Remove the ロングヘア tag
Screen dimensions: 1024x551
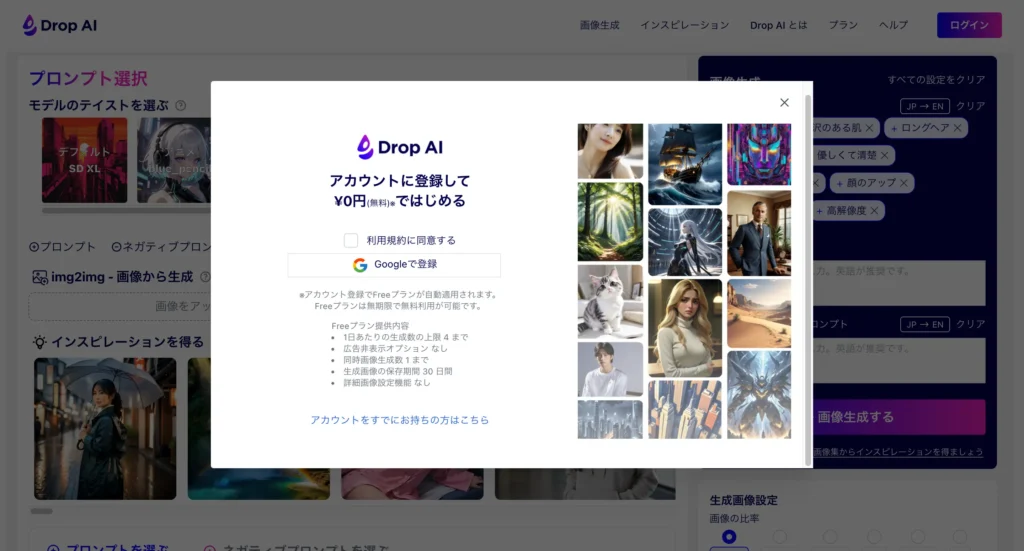957,128
